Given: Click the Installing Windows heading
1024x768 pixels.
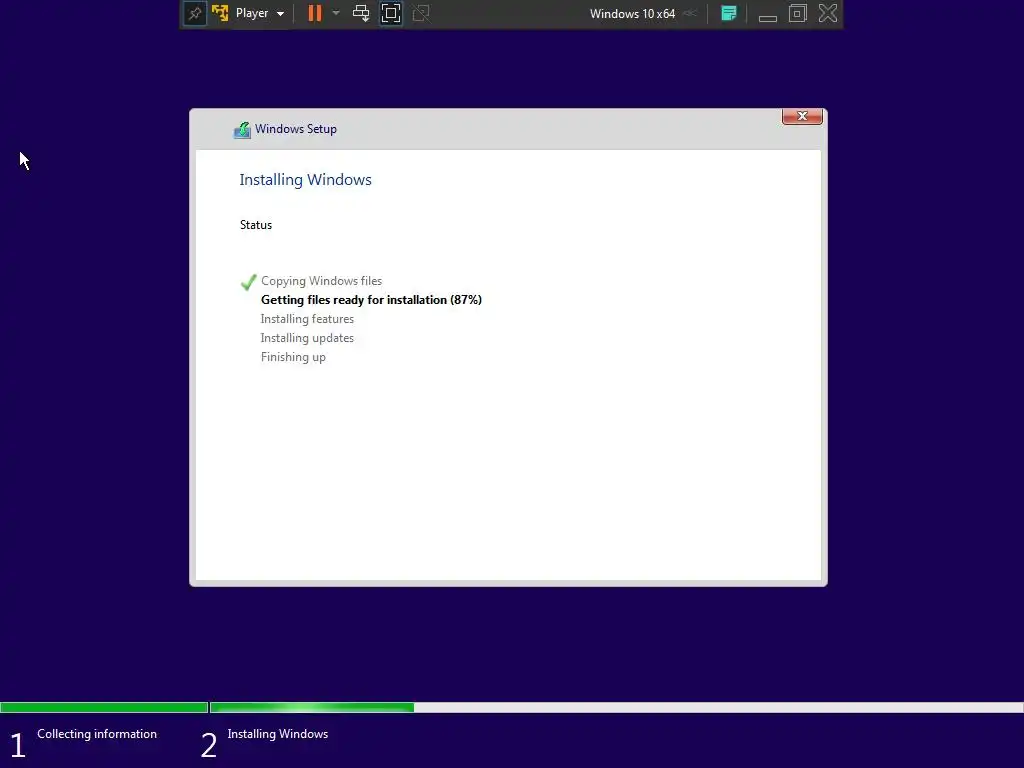Looking at the screenshot, I should click(x=305, y=180).
